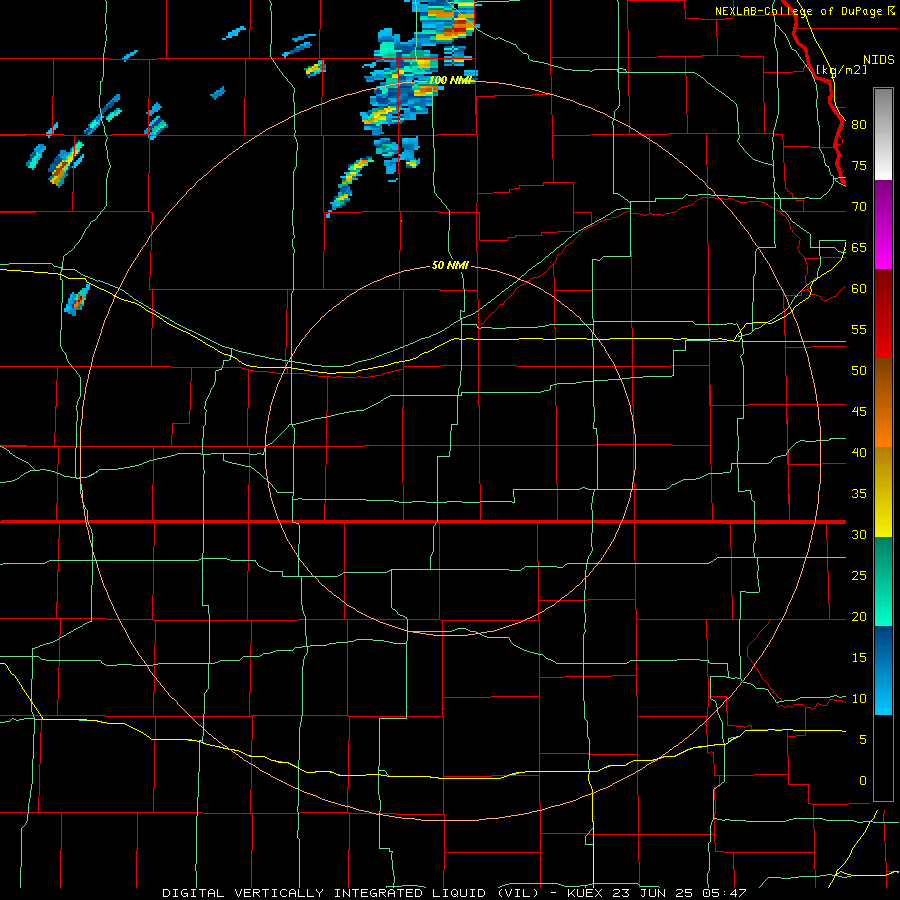
Task: Click the 50 NMI range ring label
Action: (x=451, y=265)
